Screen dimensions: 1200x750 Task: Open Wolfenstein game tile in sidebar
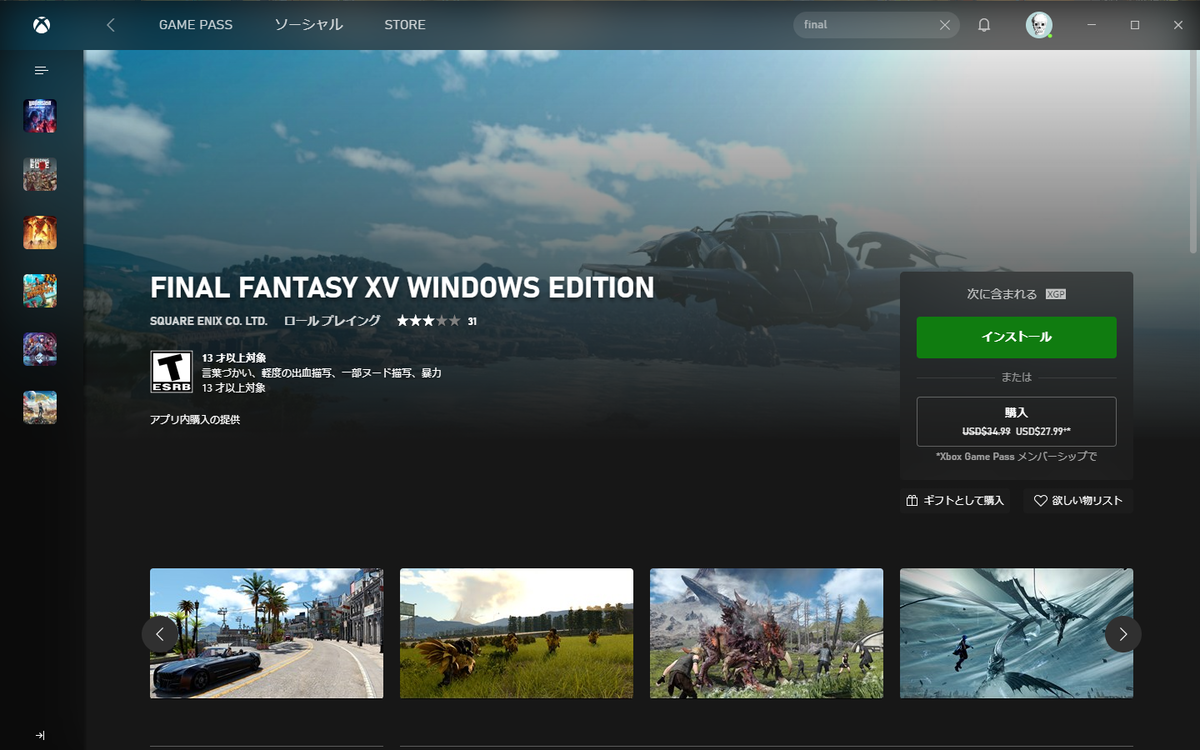pyautogui.click(x=40, y=116)
